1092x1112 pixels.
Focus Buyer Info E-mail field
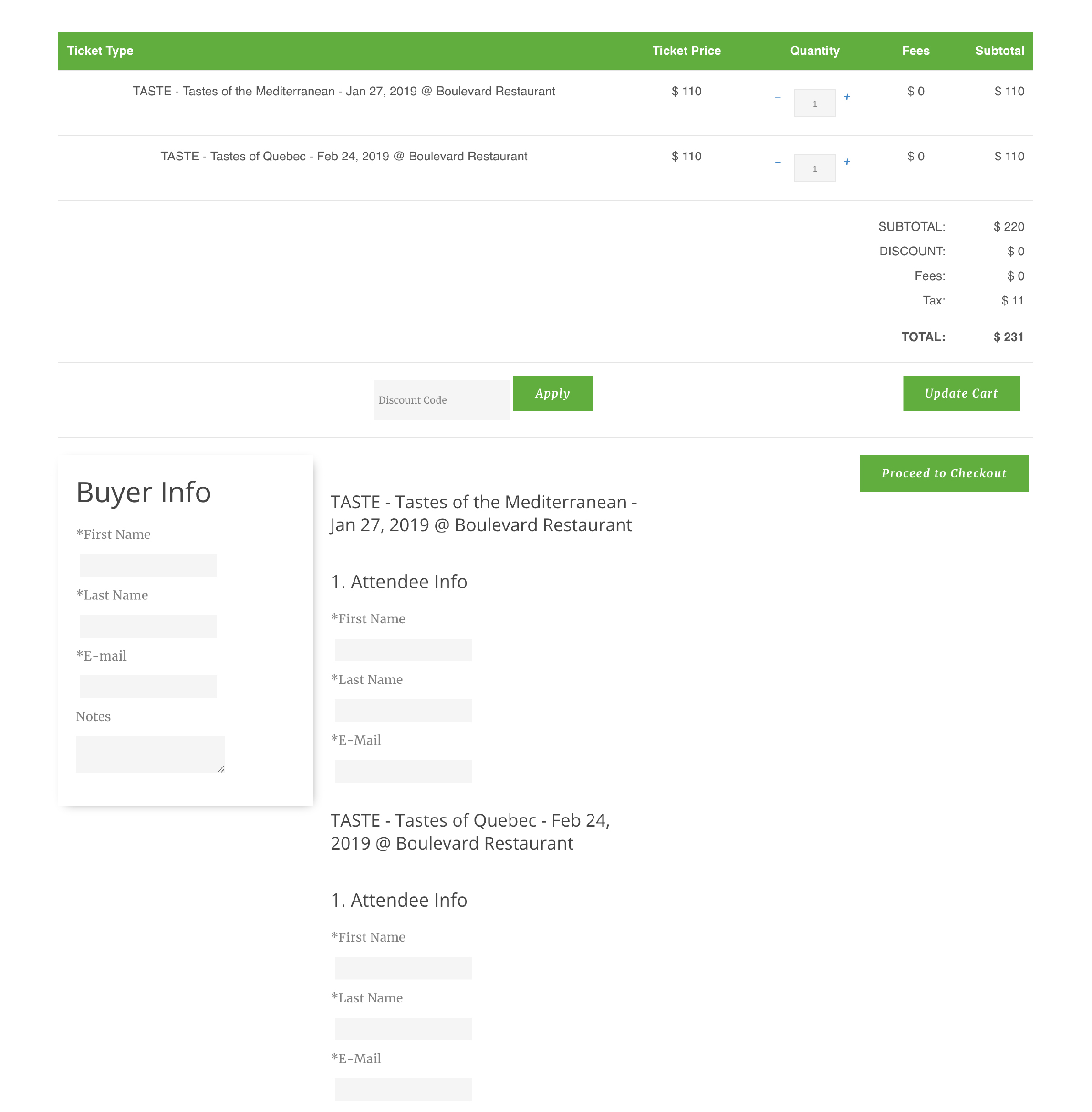[x=148, y=686]
